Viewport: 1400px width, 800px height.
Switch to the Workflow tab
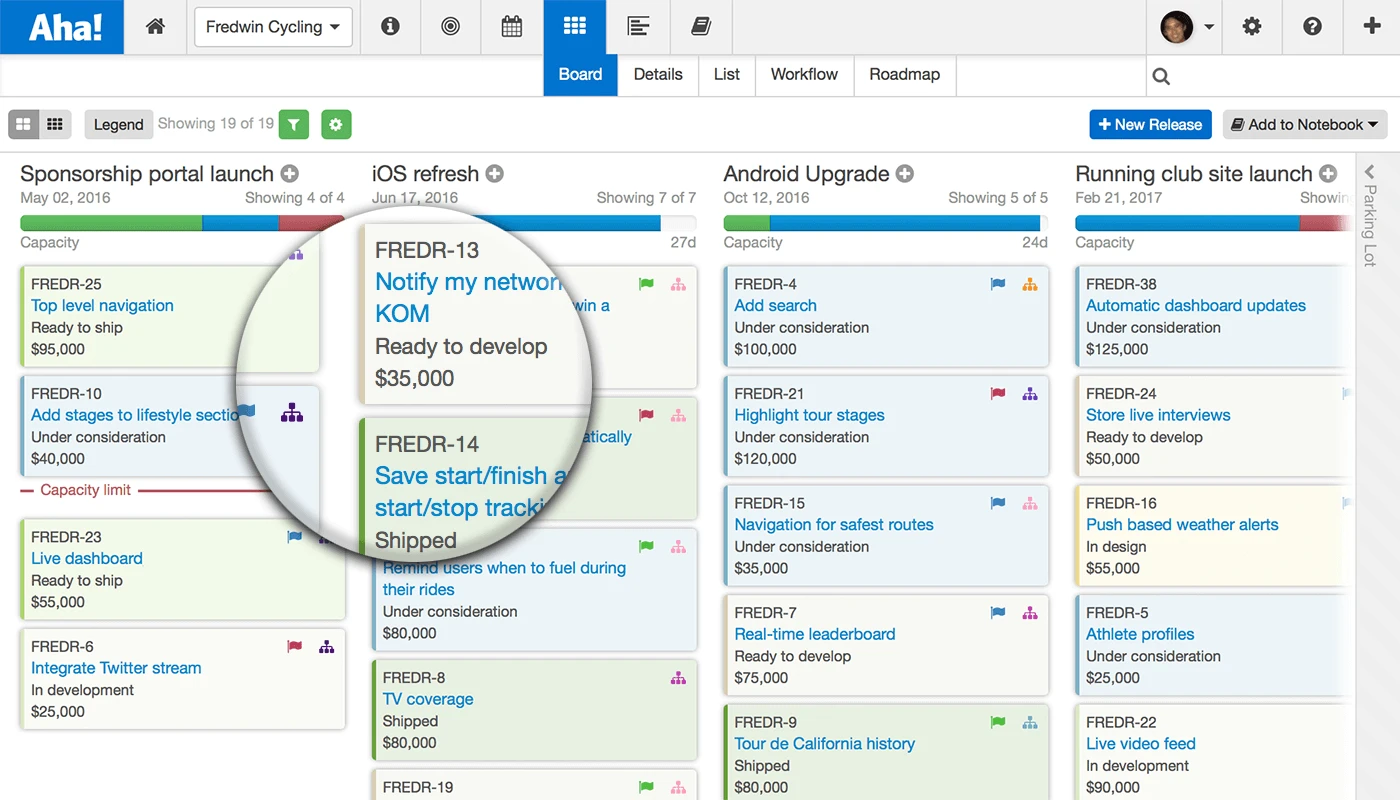tap(804, 75)
